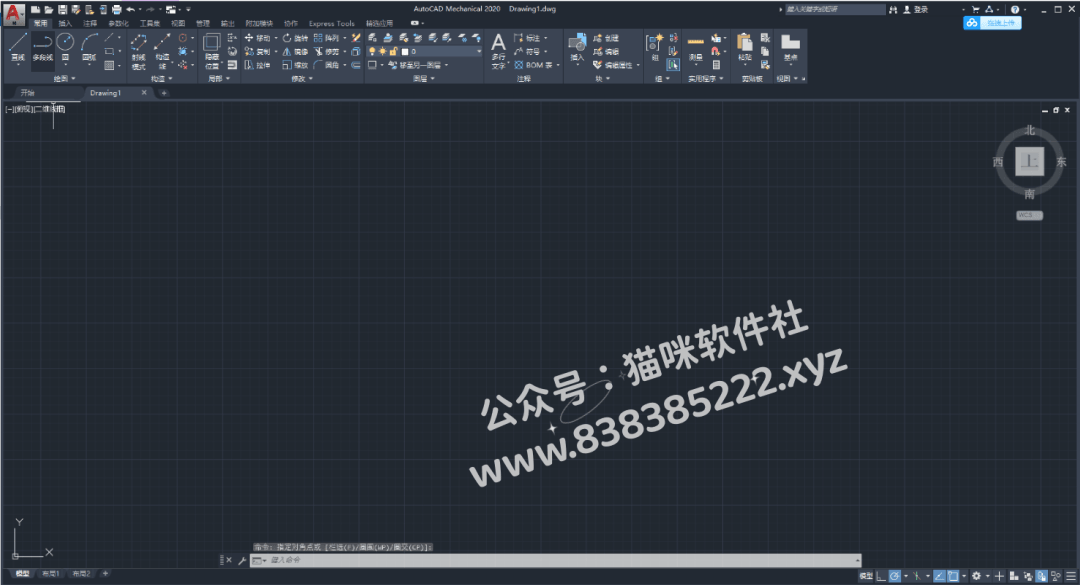Open the Measure (测量) tool
The height and width of the screenshot is (585, 1080).
coord(696,48)
